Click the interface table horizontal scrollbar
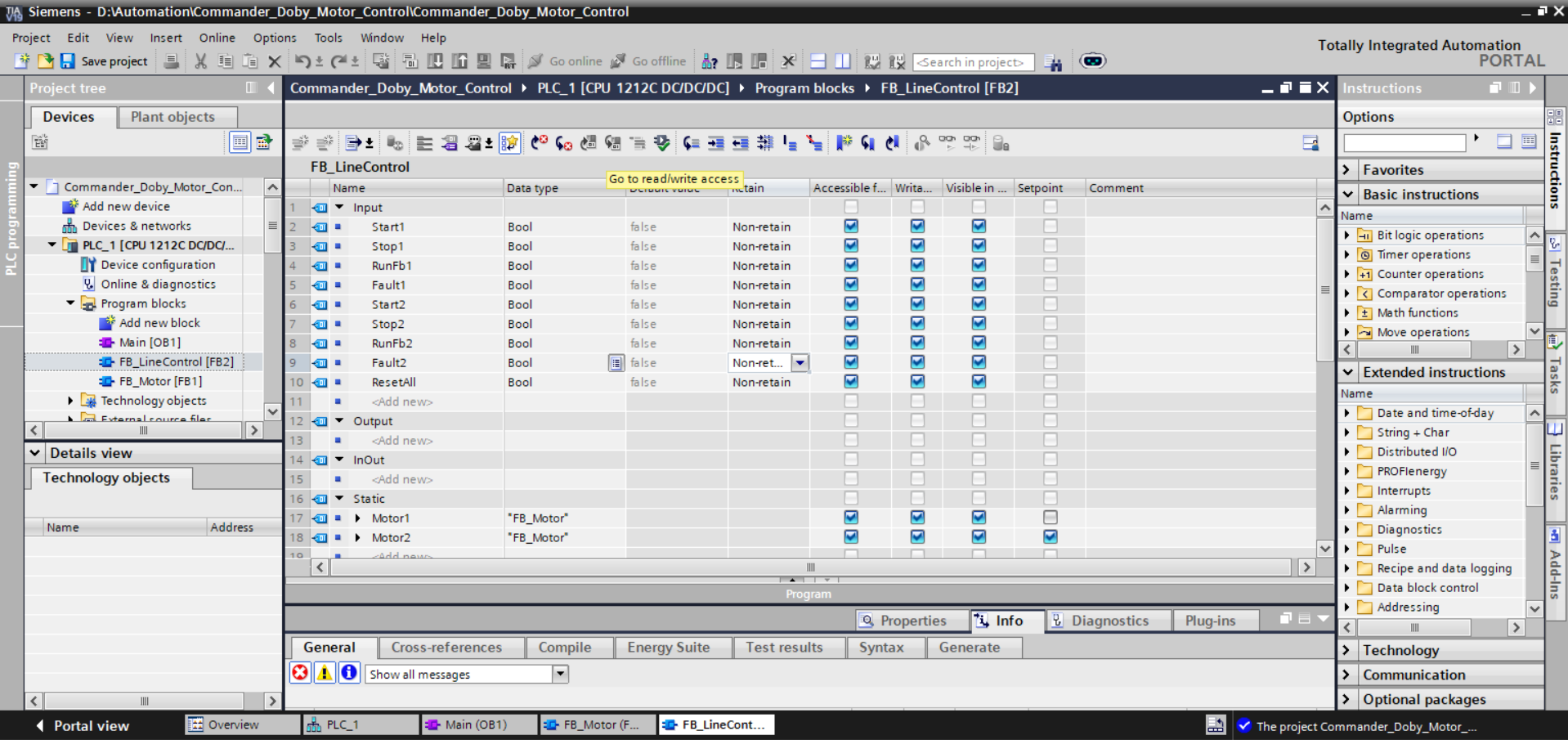Viewport: 1568px width, 740px height. tap(809, 567)
